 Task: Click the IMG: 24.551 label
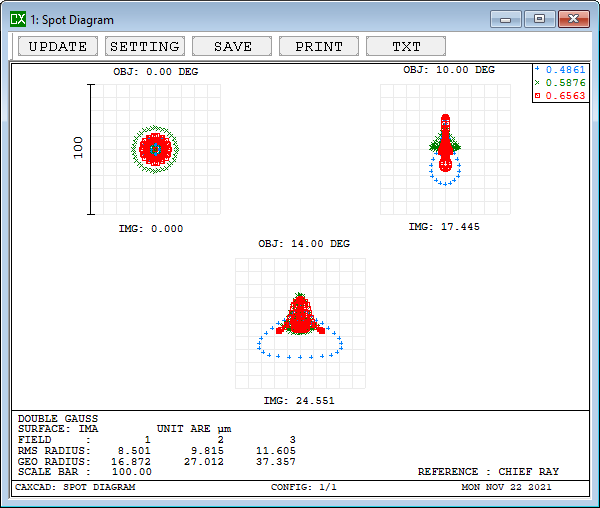click(x=299, y=401)
